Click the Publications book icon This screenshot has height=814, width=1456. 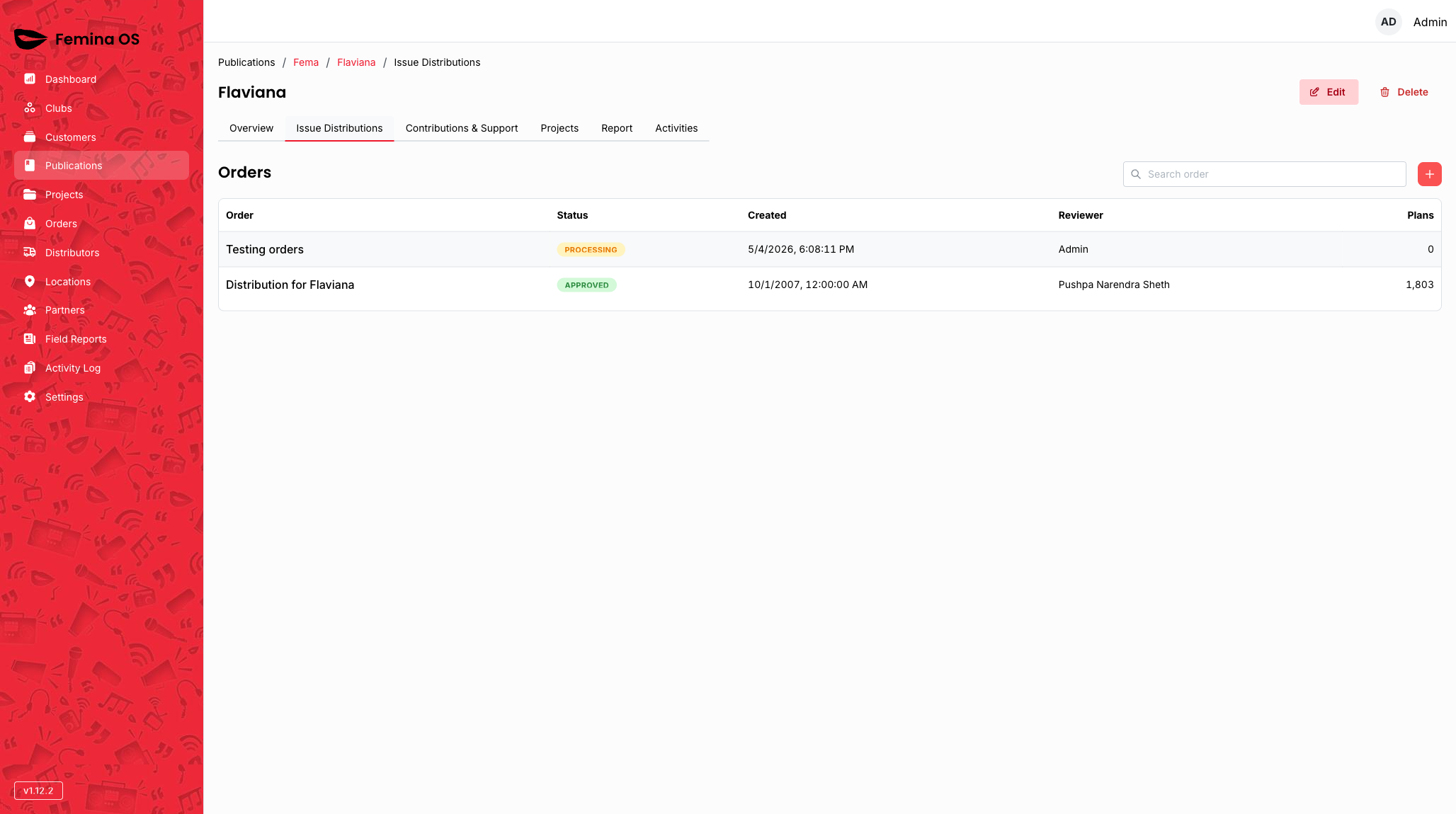[x=30, y=165]
